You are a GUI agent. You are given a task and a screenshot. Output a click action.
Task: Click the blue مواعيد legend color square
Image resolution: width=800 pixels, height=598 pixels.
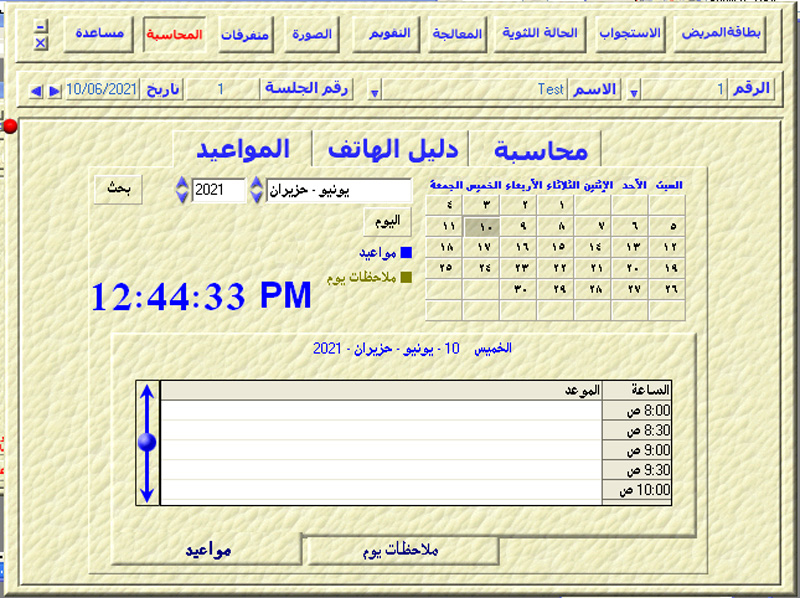(405, 253)
